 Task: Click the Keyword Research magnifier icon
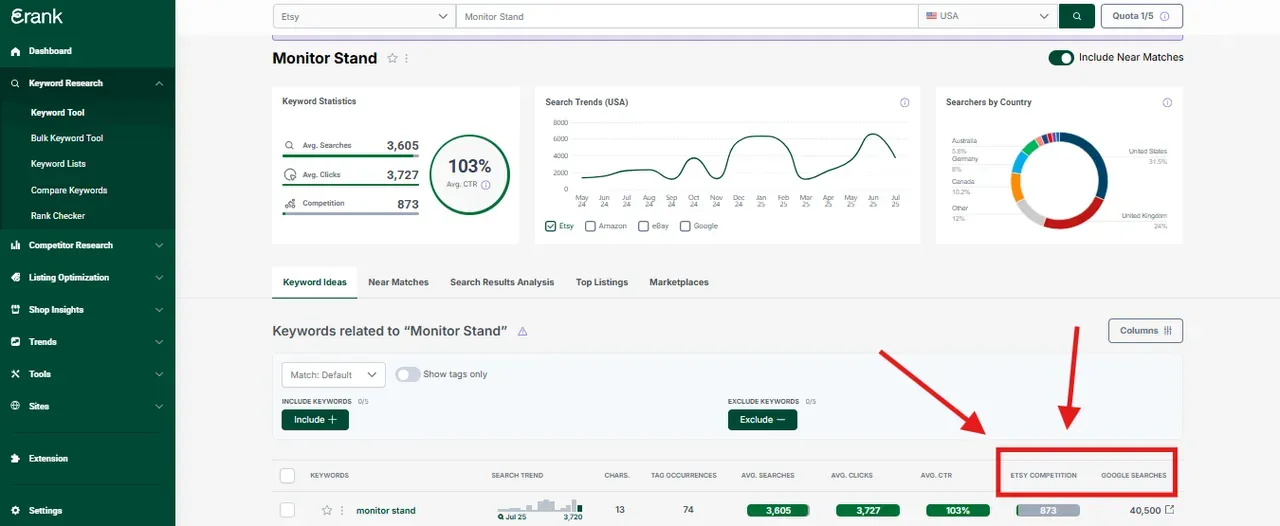click(15, 83)
